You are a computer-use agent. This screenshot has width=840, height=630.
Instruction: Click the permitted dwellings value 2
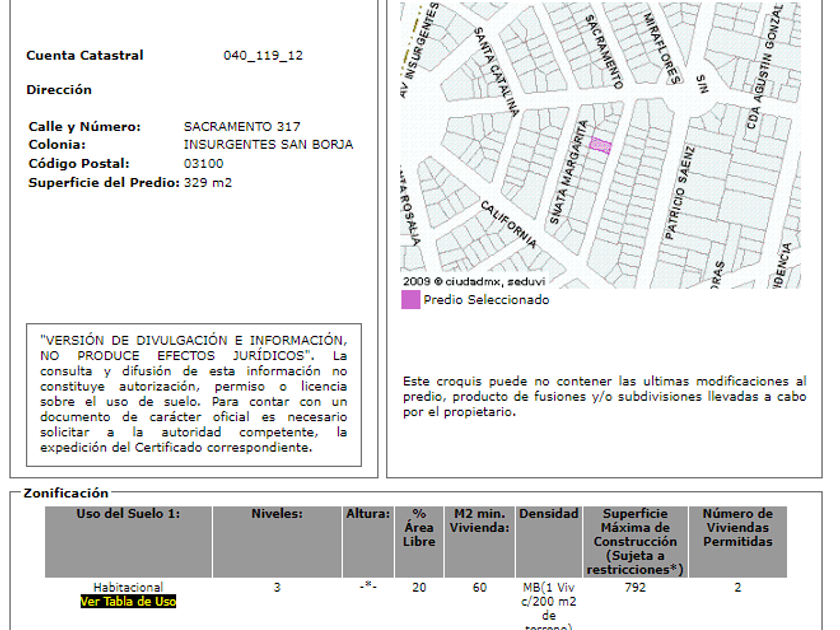coord(738,588)
